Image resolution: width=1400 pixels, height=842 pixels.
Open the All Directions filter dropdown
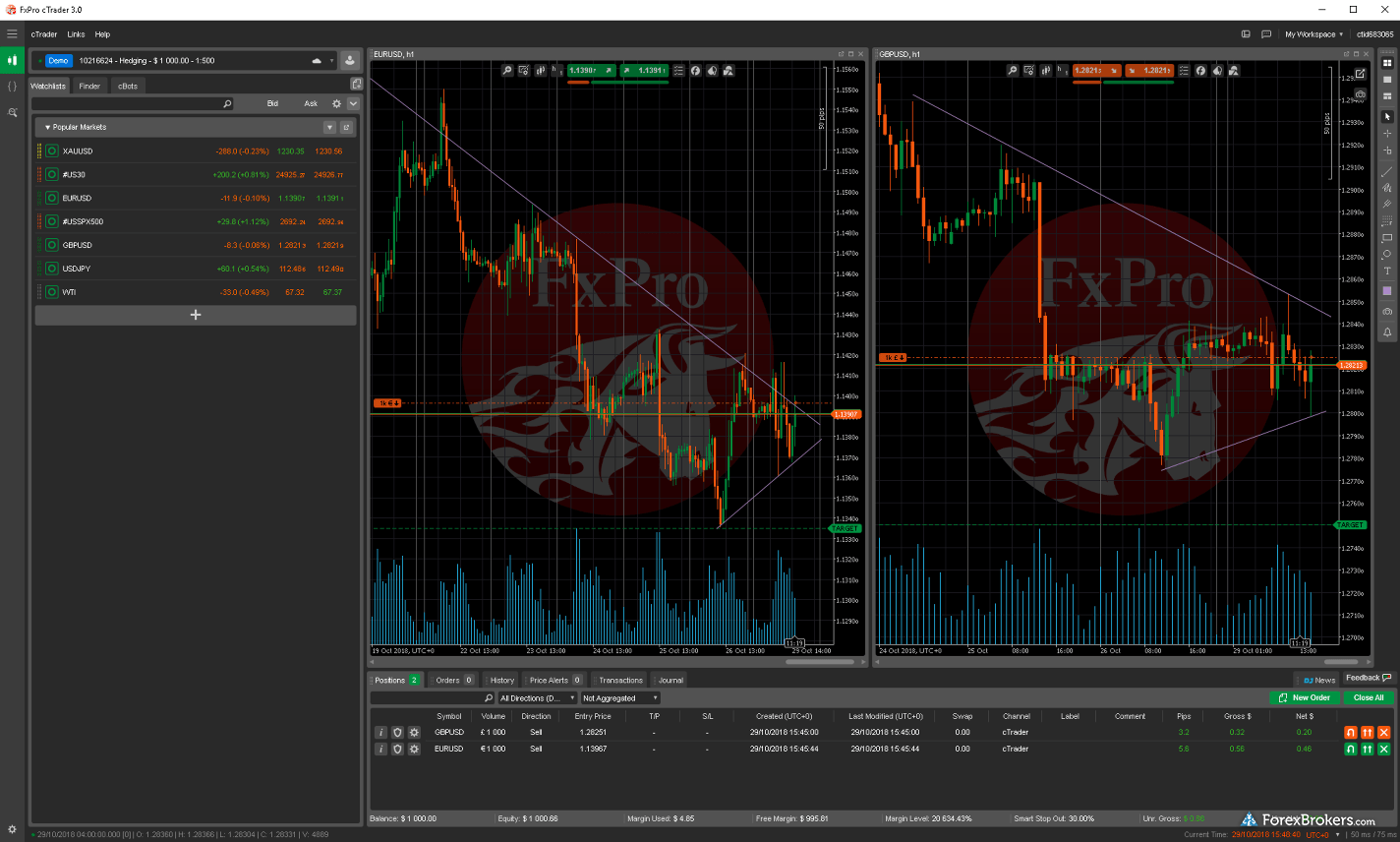point(537,697)
